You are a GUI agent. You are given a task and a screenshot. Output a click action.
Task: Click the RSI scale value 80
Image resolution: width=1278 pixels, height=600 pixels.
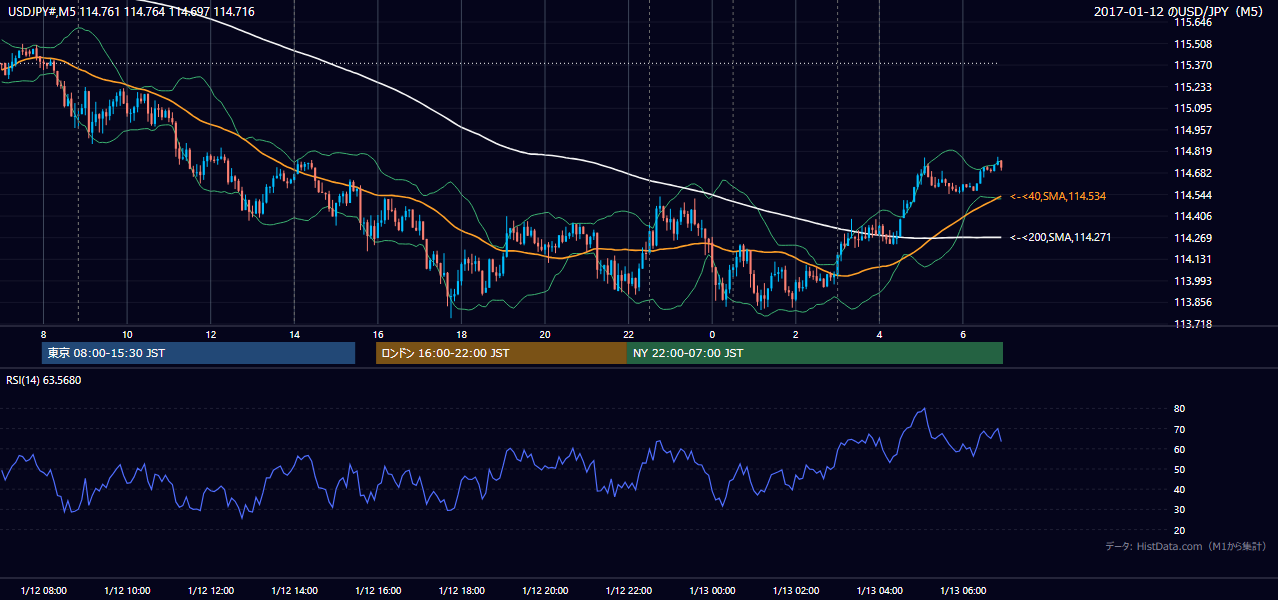(x=1180, y=409)
